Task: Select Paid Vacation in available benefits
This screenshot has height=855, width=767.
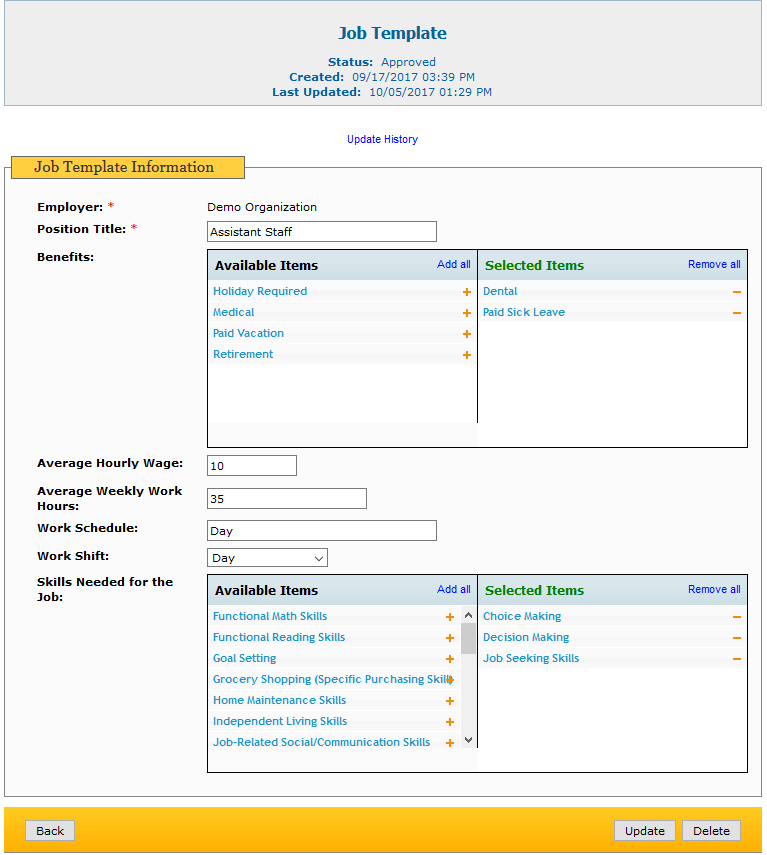Action: tap(248, 333)
